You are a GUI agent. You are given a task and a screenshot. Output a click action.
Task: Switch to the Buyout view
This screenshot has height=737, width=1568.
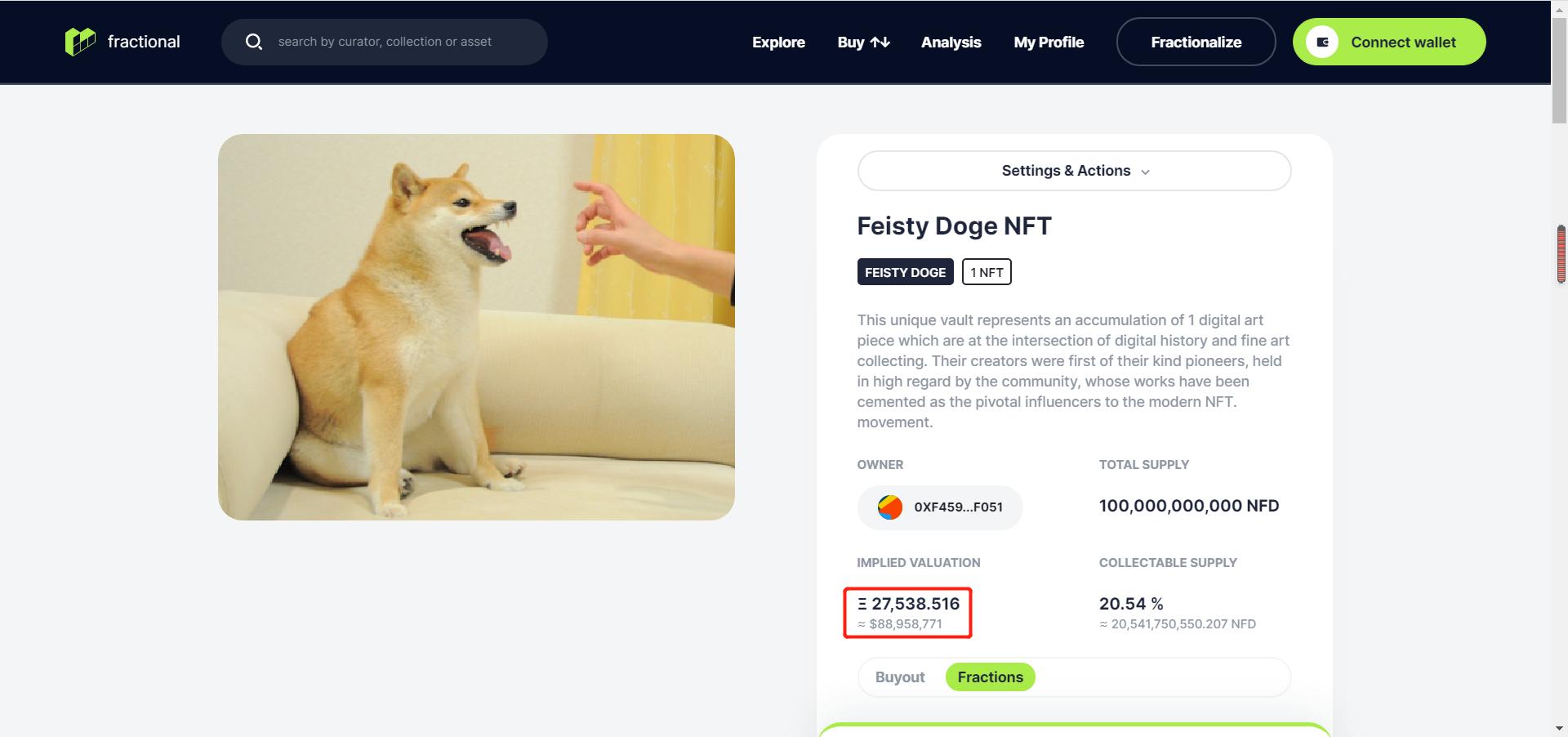pyautogui.click(x=899, y=677)
